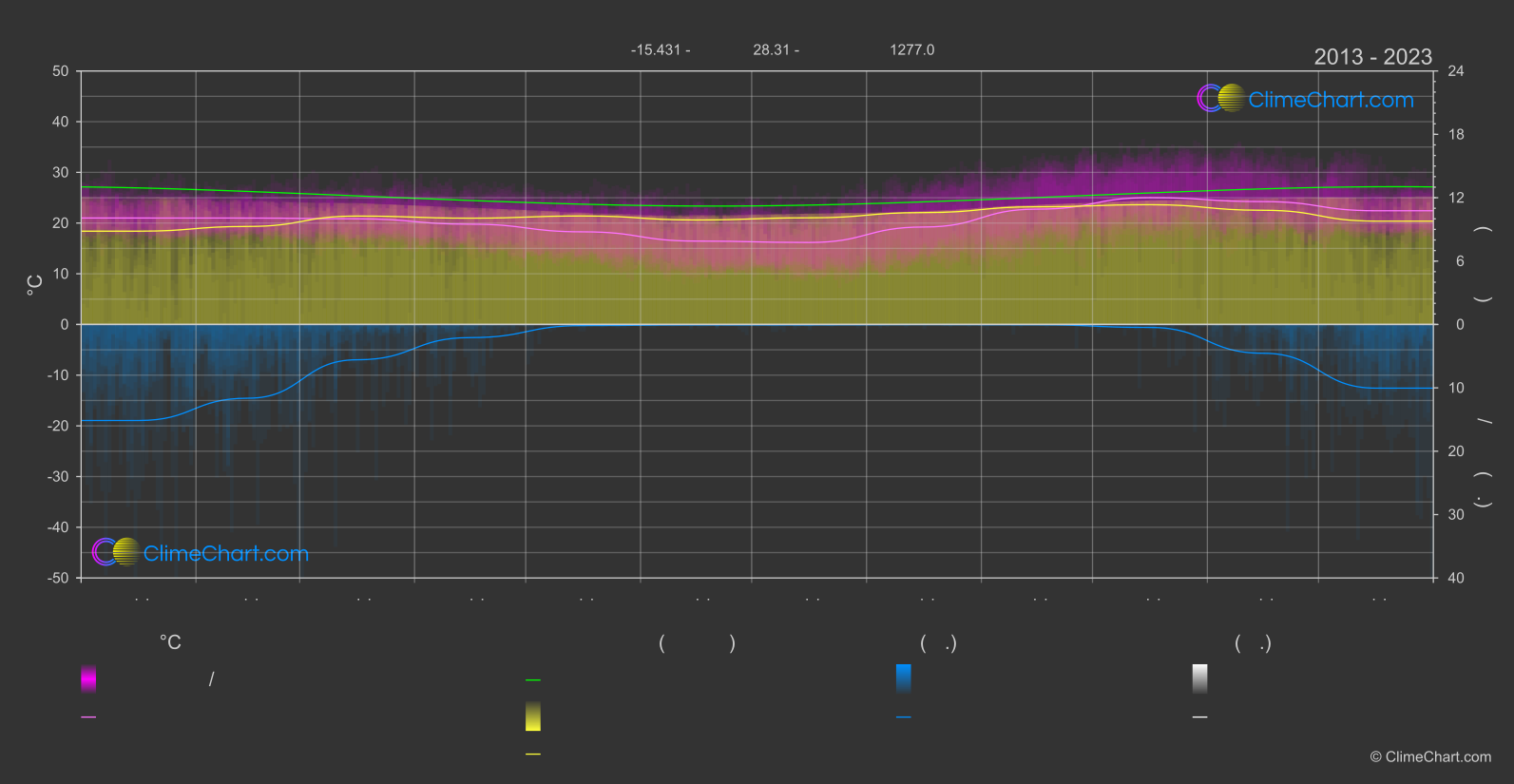Toggle the yellow line legend marker
The height and width of the screenshot is (784, 1514).
533,755
